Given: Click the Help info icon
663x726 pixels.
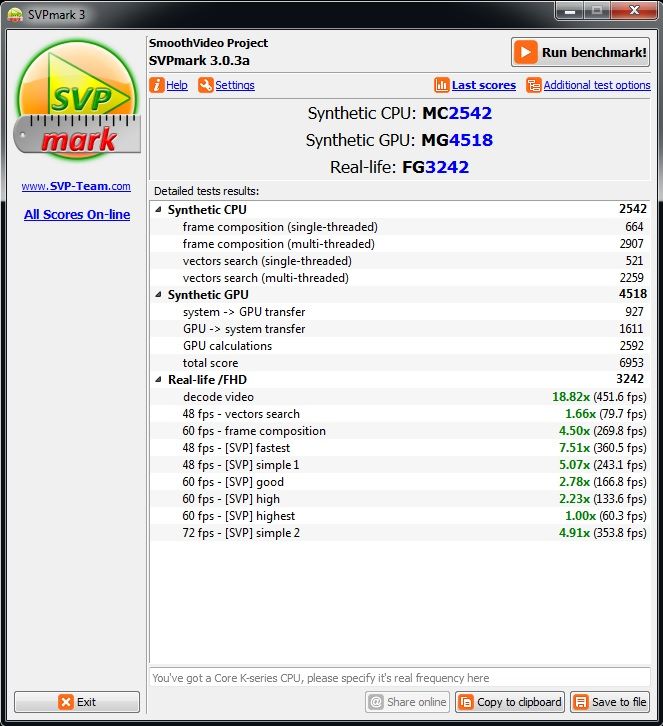Looking at the screenshot, I should tap(157, 85).
